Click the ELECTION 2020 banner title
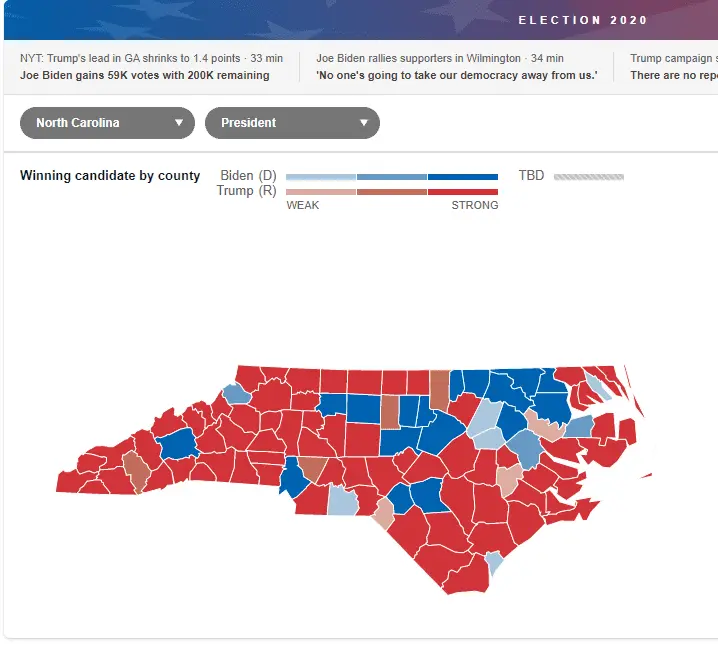Screen dimensions: 718x649 582,20
